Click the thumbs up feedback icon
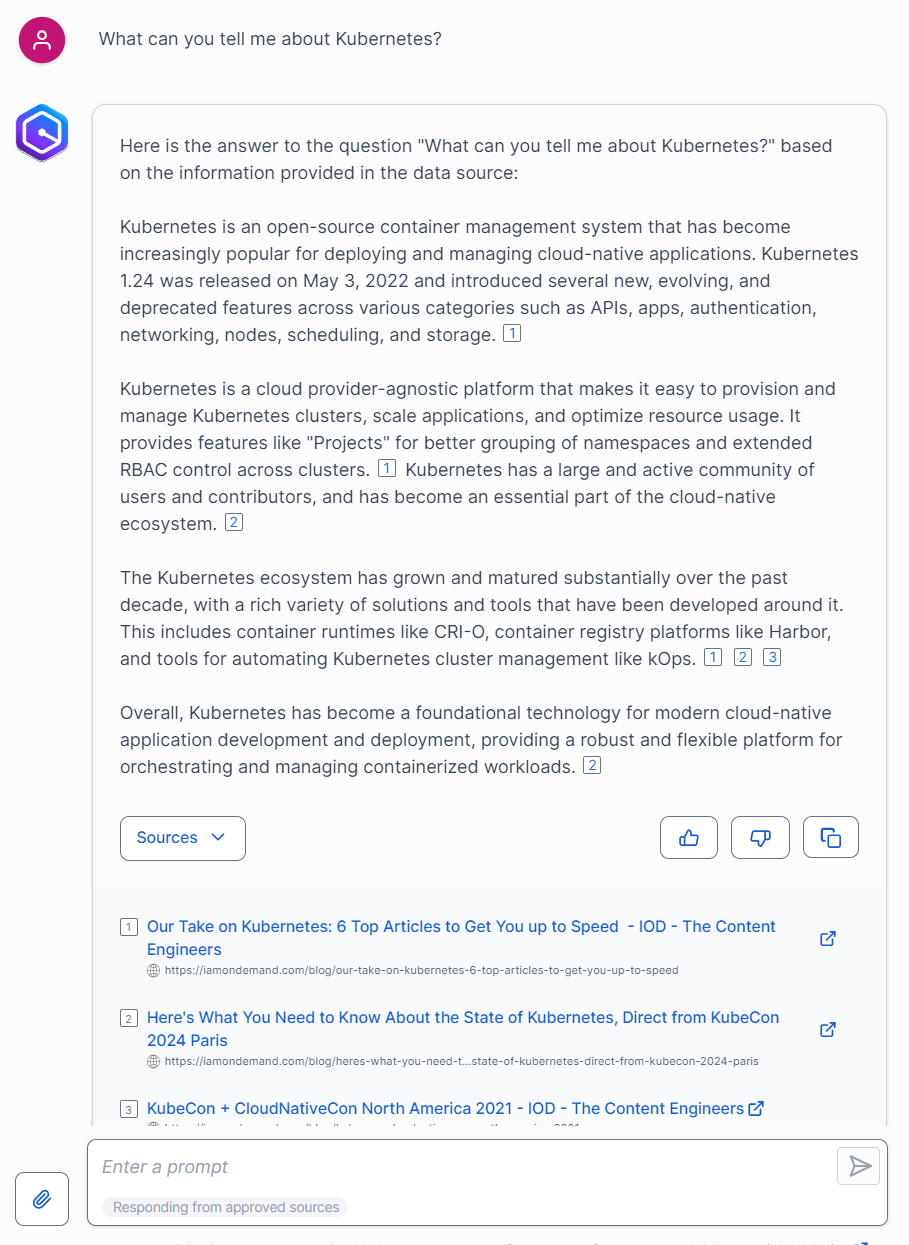Image resolution: width=909 pixels, height=1245 pixels. [x=689, y=838]
